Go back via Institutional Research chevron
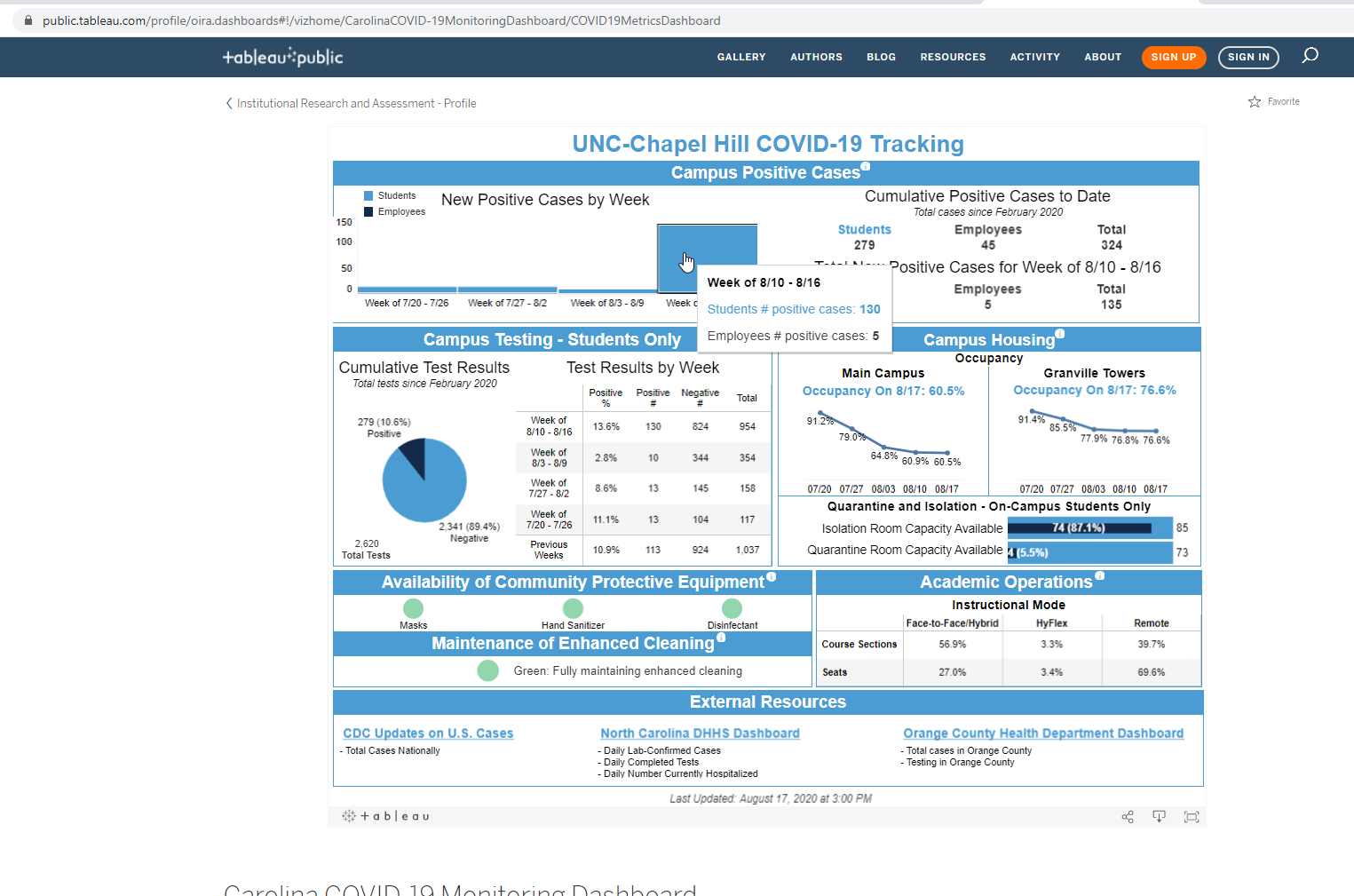The width and height of the screenshot is (1354, 896). [x=229, y=104]
